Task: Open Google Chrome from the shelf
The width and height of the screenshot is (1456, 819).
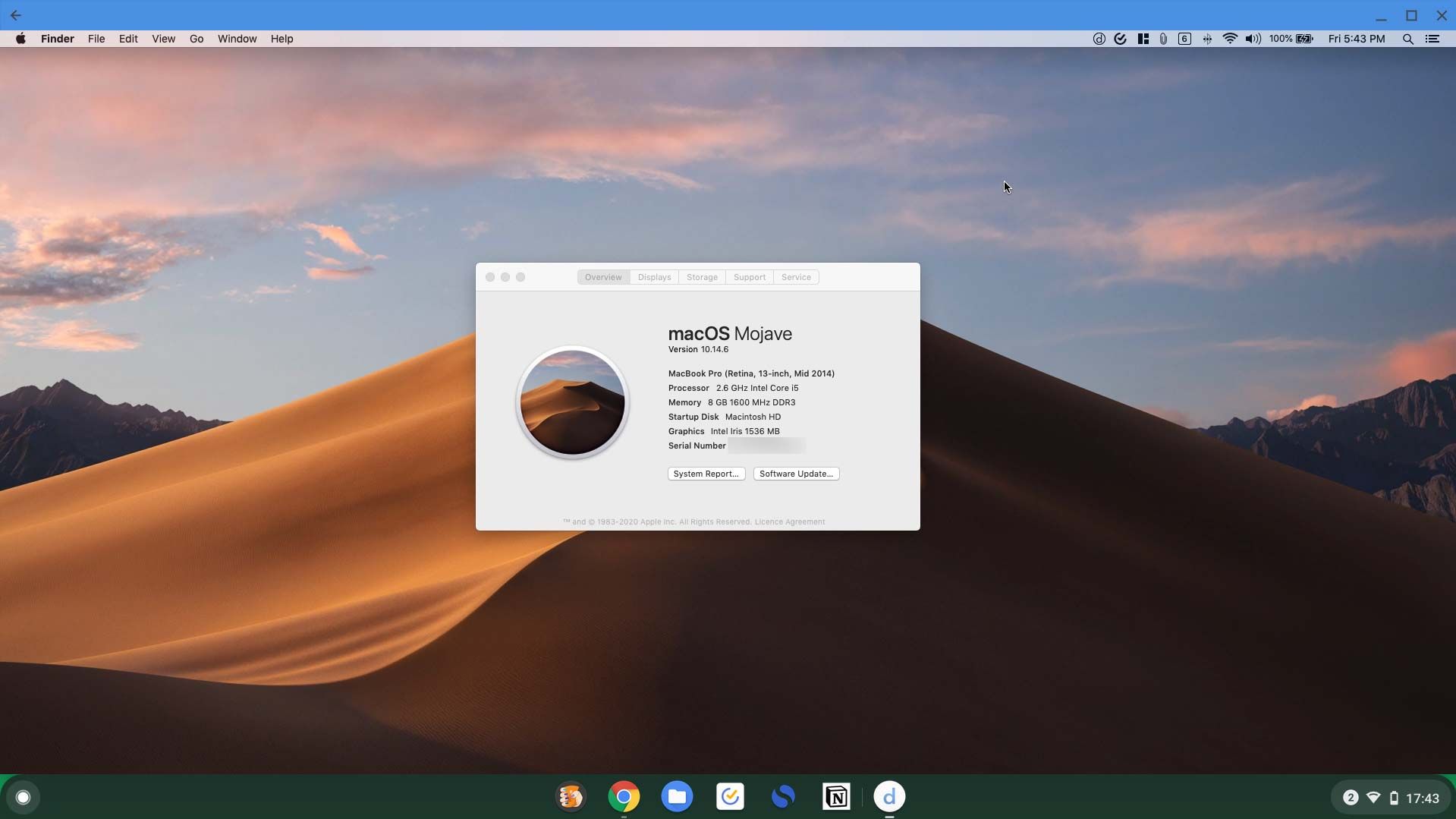Action: (x=624, y=796)
